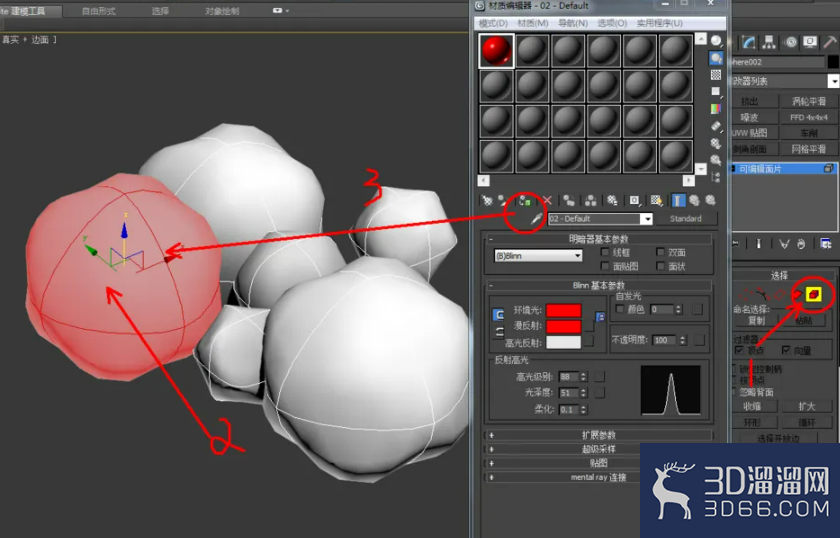Expand 超级采样 rollout
This screenshot has width=840, height=538.
pyautogui.click(x=599, y=449)
